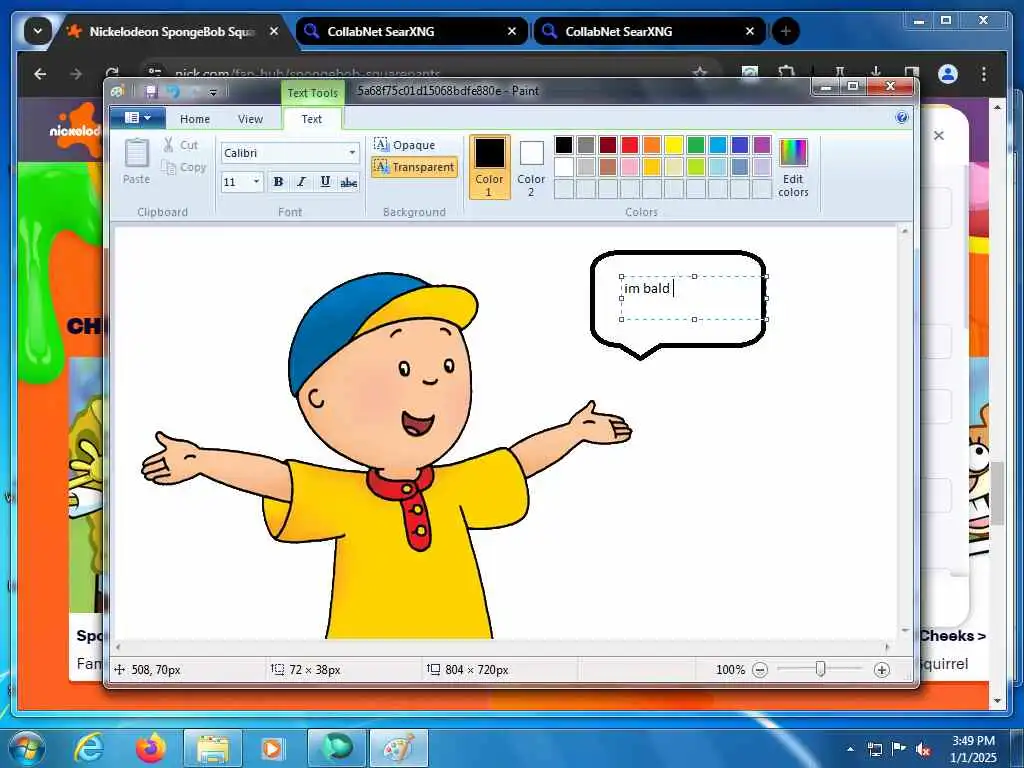The height and width of the screenshot is (768, 1024).
Task: Open the Paint file menu button
Action: click(137, 118)
